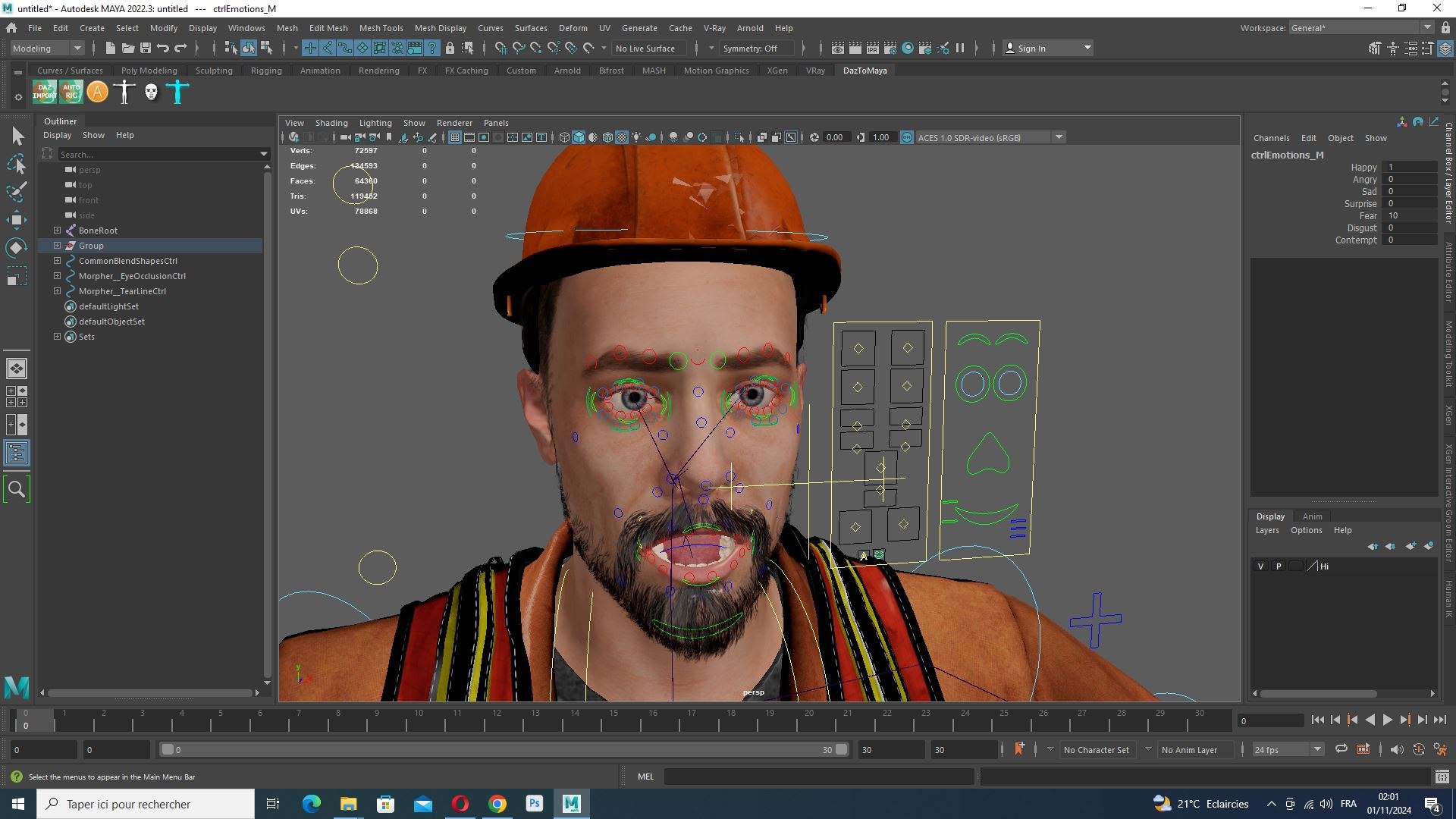Click frame 15 on the time slider

[x=613, y=719]
